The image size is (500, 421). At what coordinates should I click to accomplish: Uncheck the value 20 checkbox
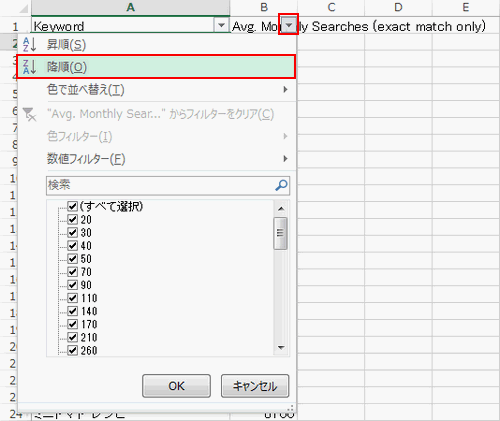(x=72, y=219)
